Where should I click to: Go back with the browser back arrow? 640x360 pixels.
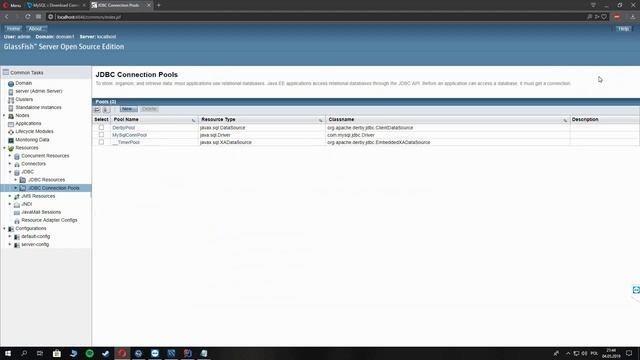pos(7,17)
